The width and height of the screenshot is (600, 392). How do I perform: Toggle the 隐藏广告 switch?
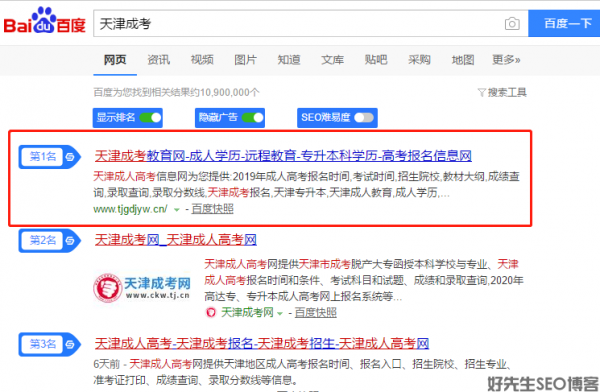pos(253,118)
